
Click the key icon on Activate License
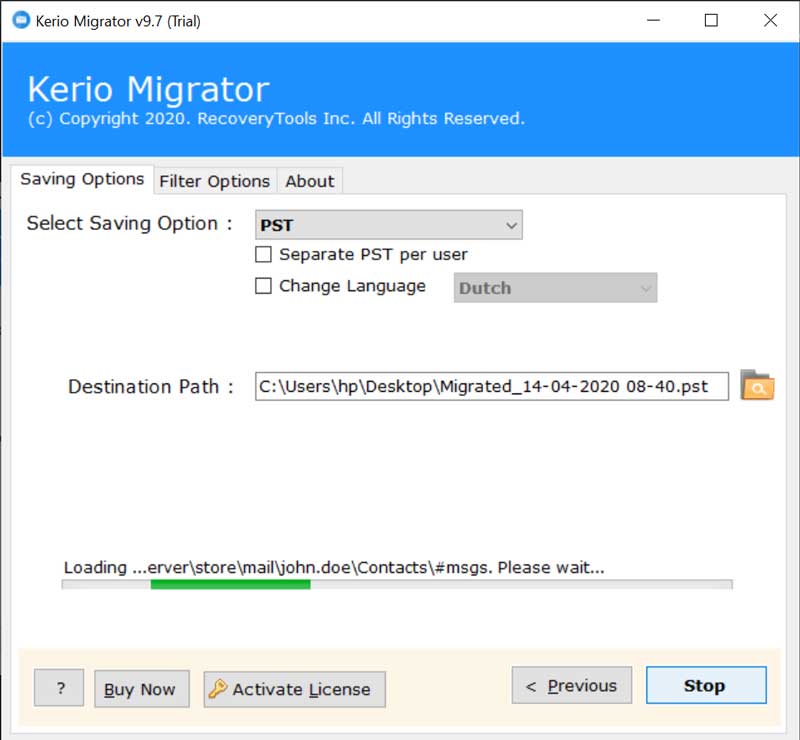tap(218, 688)
